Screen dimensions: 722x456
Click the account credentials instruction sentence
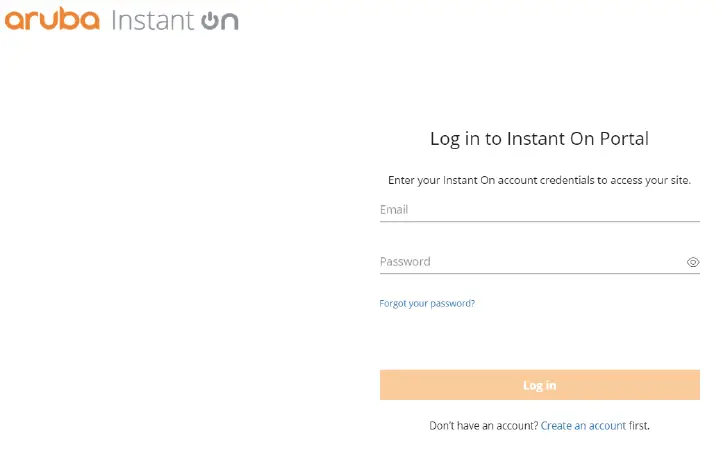coord(539,181)
